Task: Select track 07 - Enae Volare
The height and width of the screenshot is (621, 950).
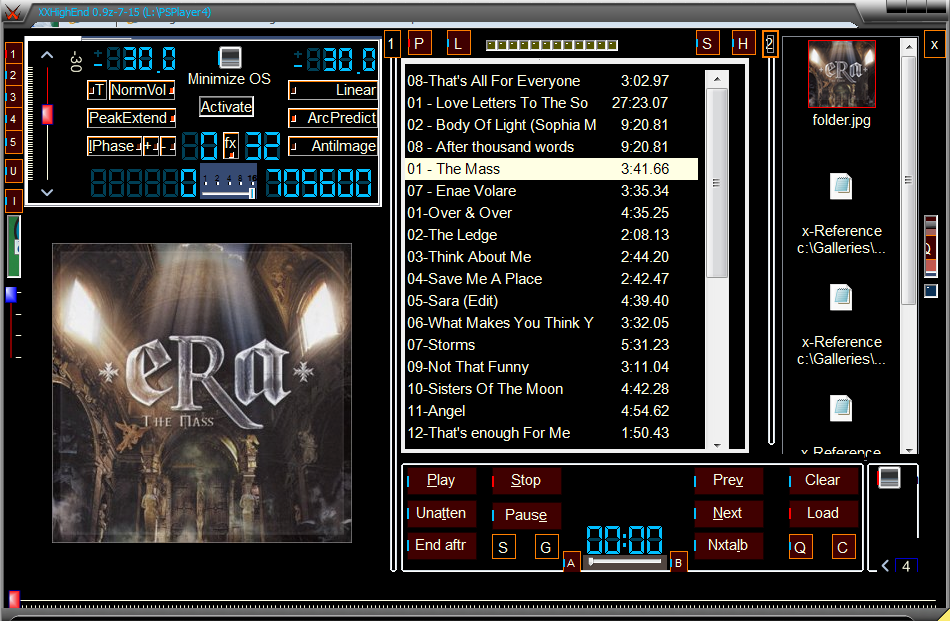Action: point(551,191)
